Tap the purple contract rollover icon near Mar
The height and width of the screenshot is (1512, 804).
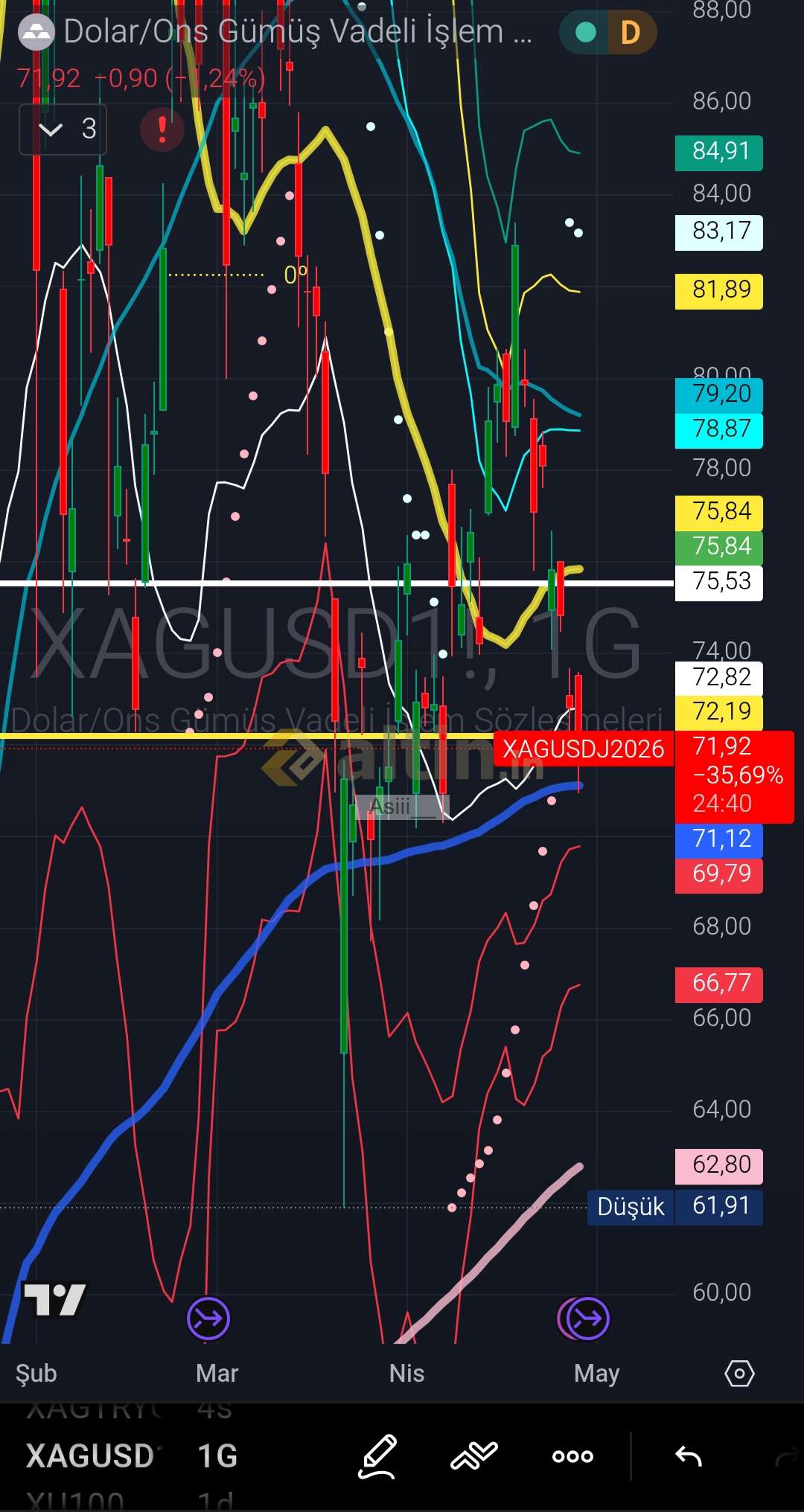coord(208,1319)
